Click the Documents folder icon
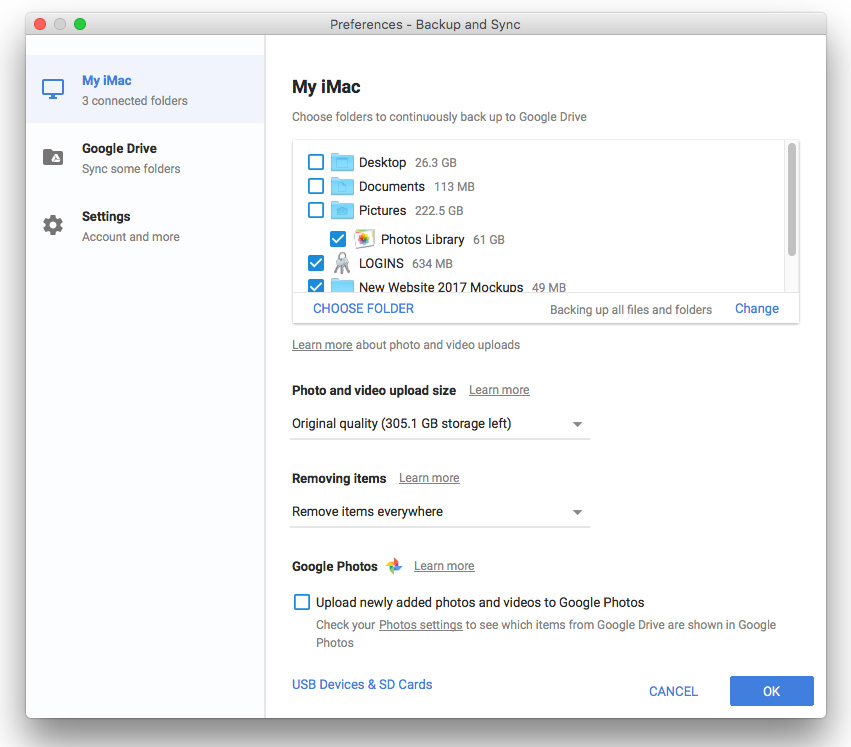Image resolution: width=851 pixels, height=747 pixels. pos(340,186)
